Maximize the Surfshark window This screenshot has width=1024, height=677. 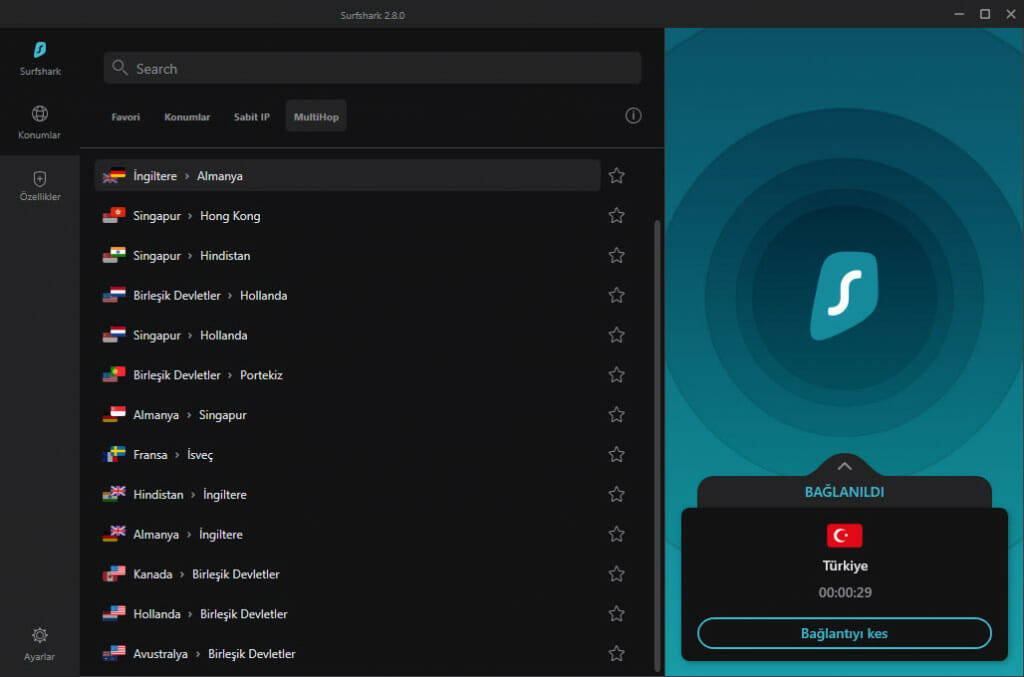point(985,14)
